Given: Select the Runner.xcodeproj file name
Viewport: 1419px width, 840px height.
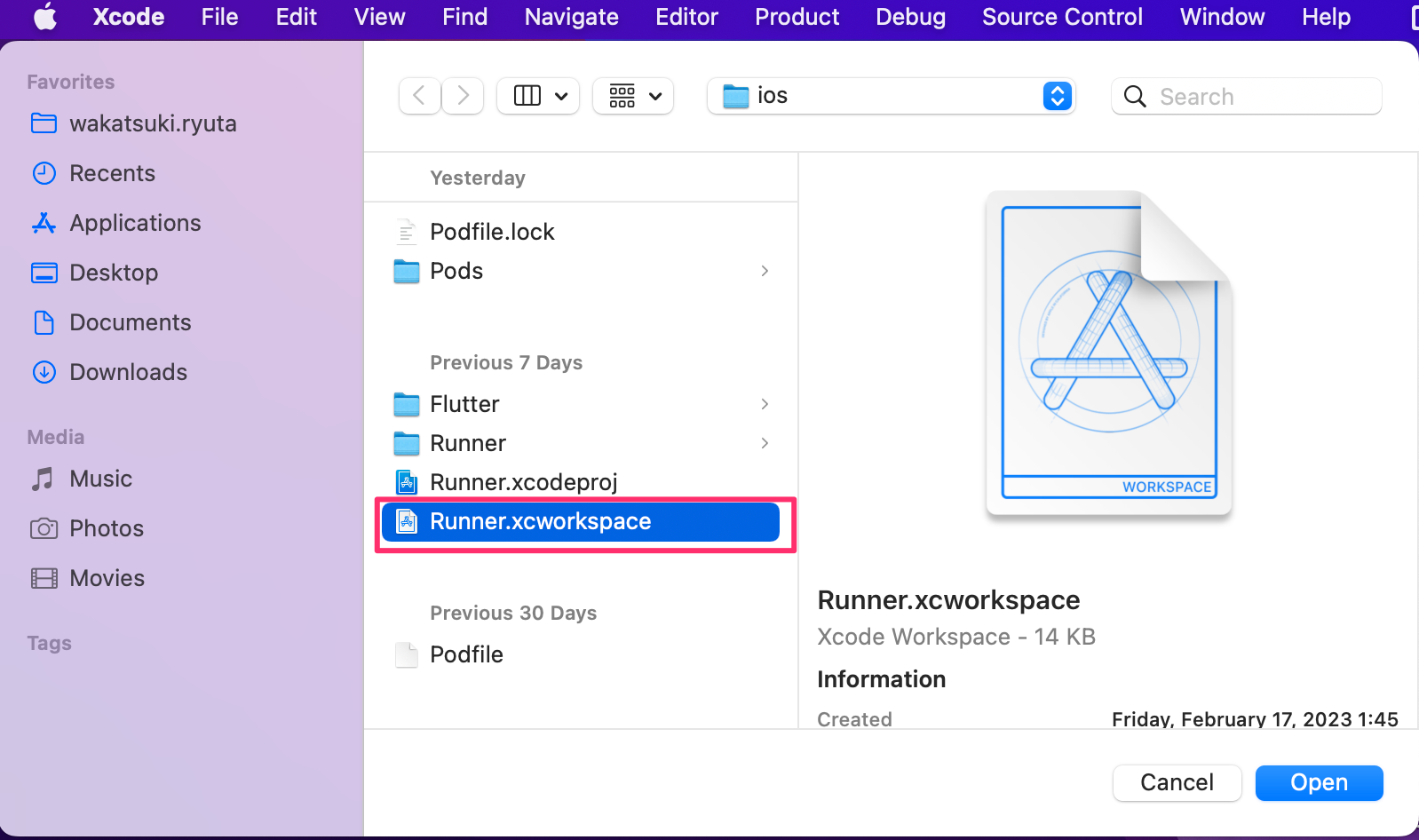Looking at the screenshot, I should pyautogui.click(x=524, y=482).
